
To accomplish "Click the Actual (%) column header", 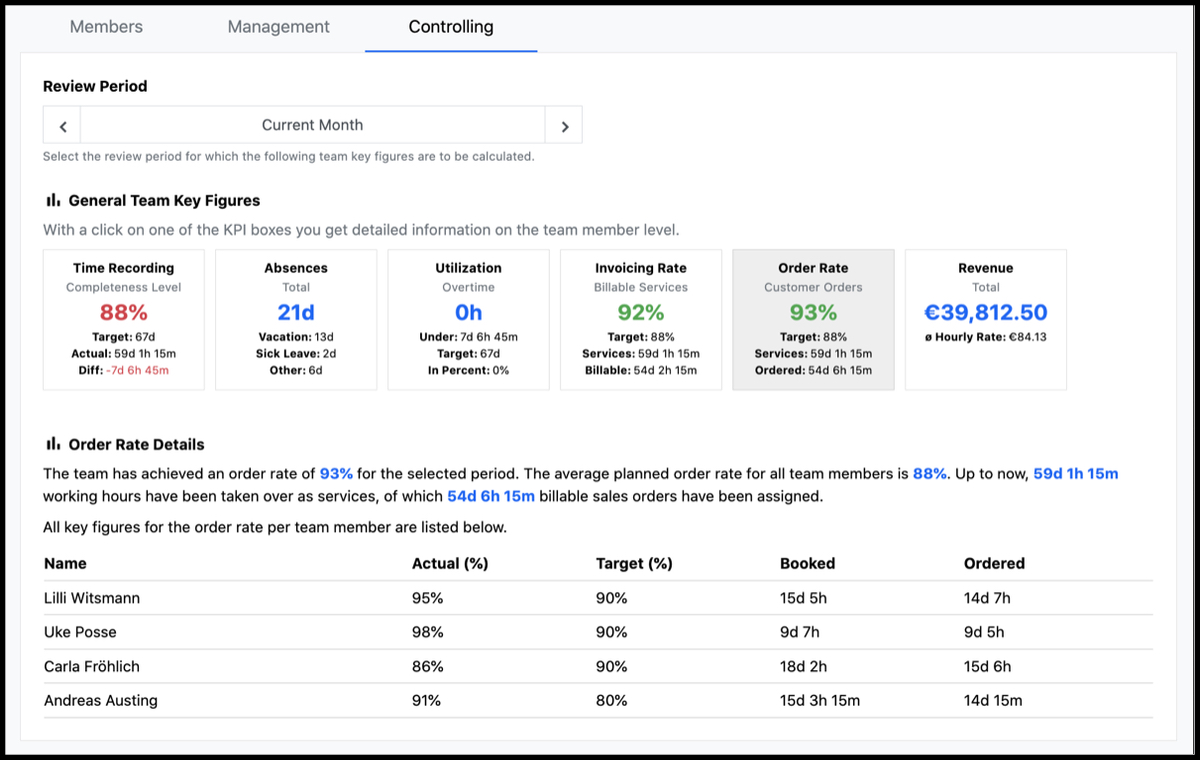I will [x=450, y=563].
